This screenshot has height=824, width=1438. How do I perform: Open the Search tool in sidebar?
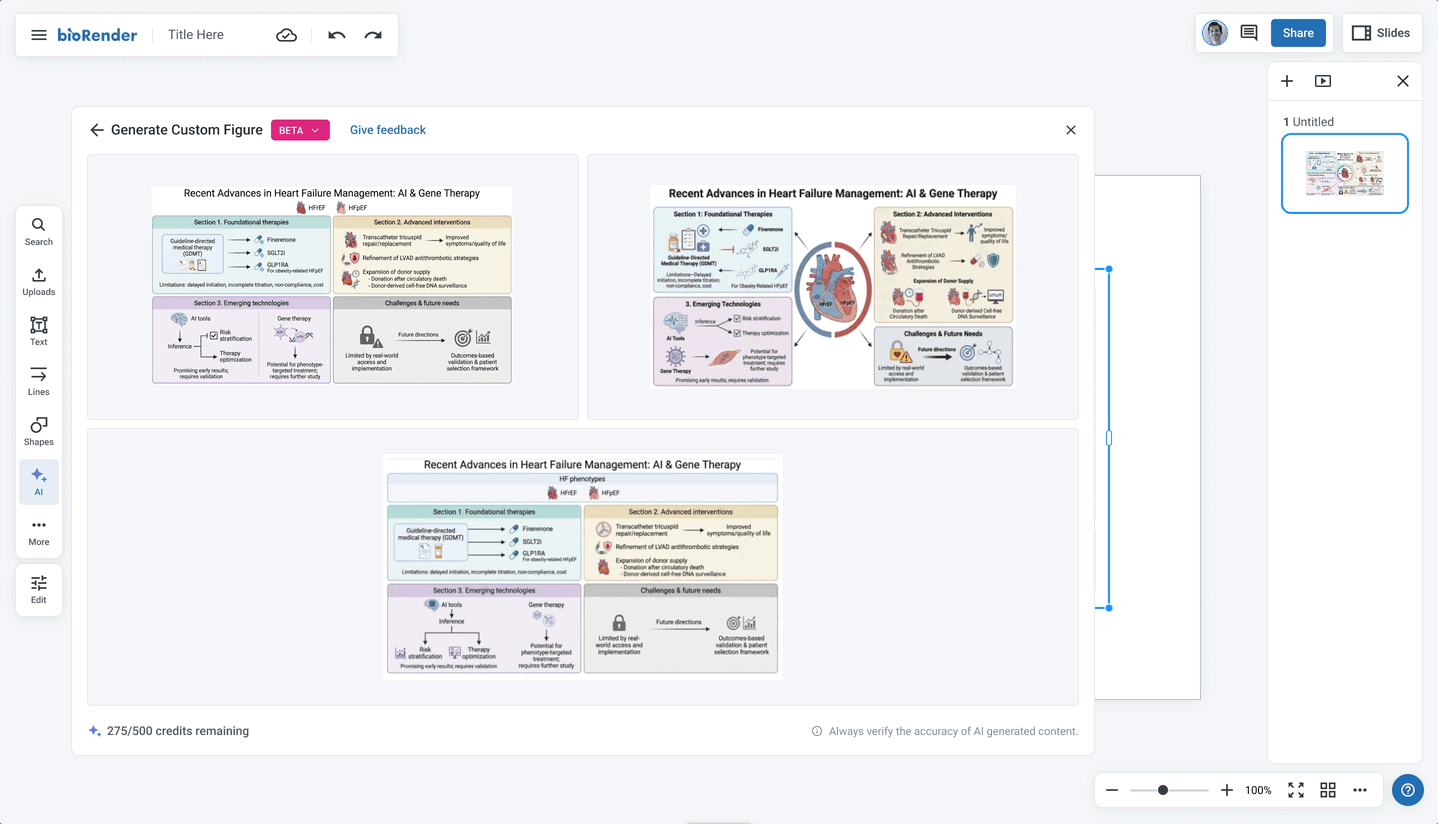coord(38,231)
